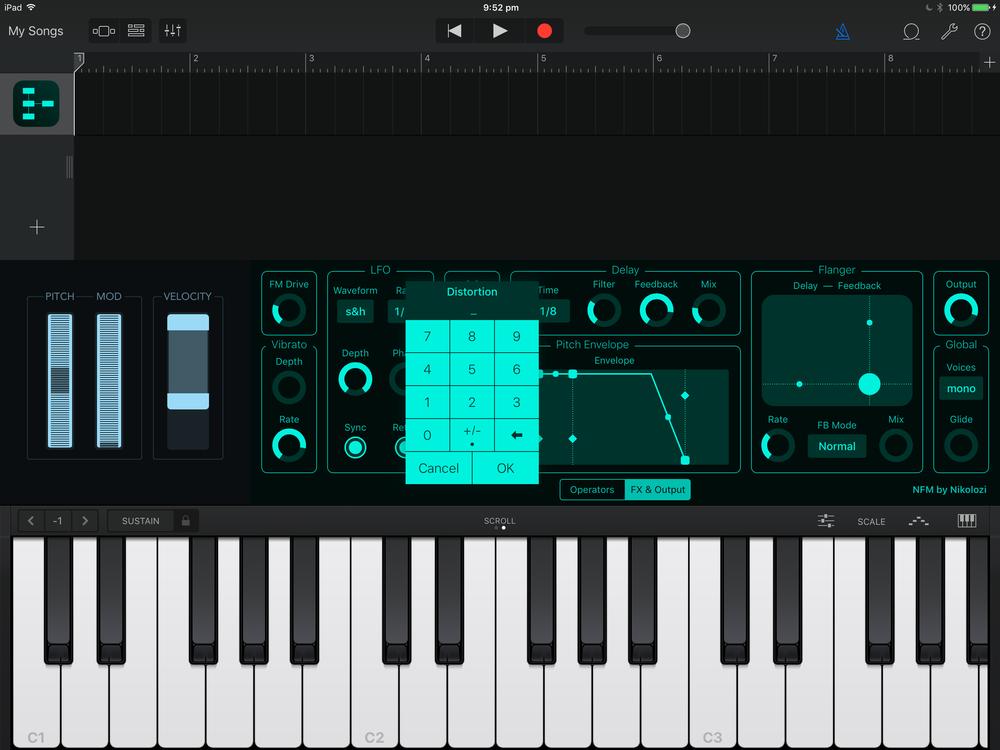Switch to the Operators tab

592,490
